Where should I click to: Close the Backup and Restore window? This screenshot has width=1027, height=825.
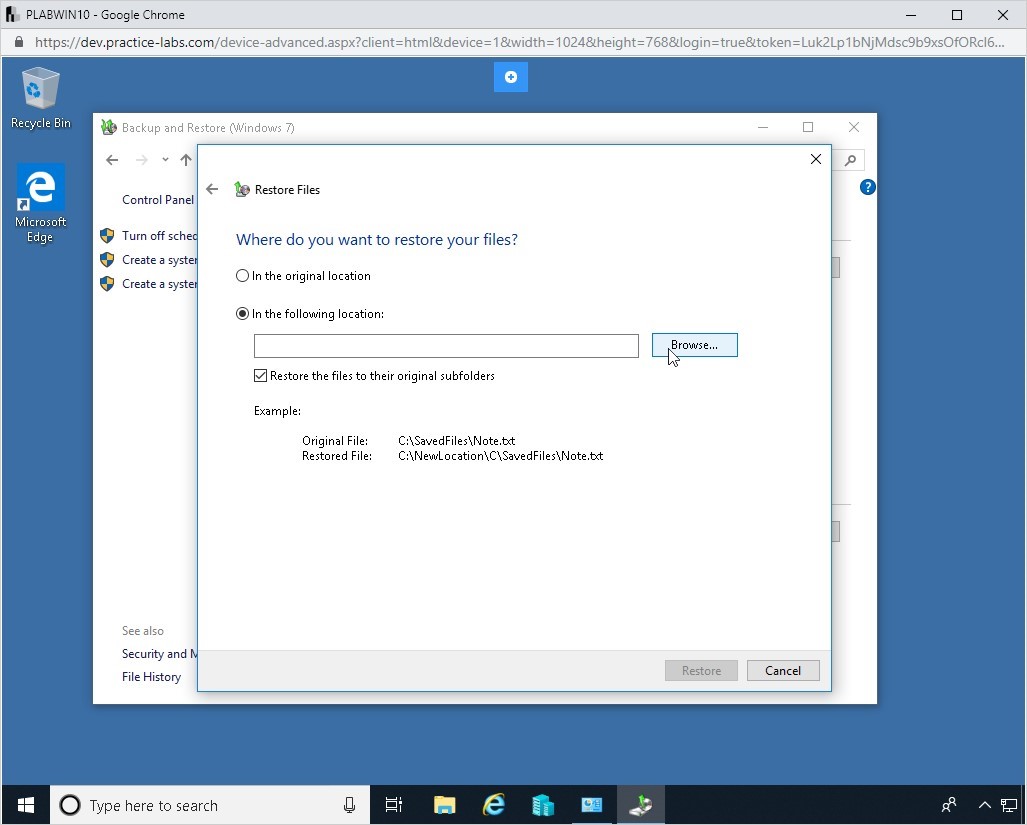(853, 127)
